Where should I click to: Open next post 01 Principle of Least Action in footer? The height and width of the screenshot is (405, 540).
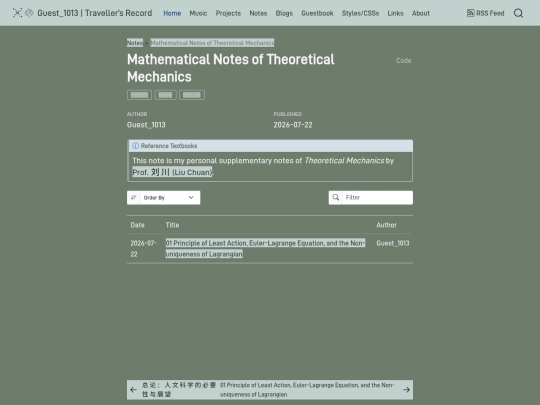(307, 390)
